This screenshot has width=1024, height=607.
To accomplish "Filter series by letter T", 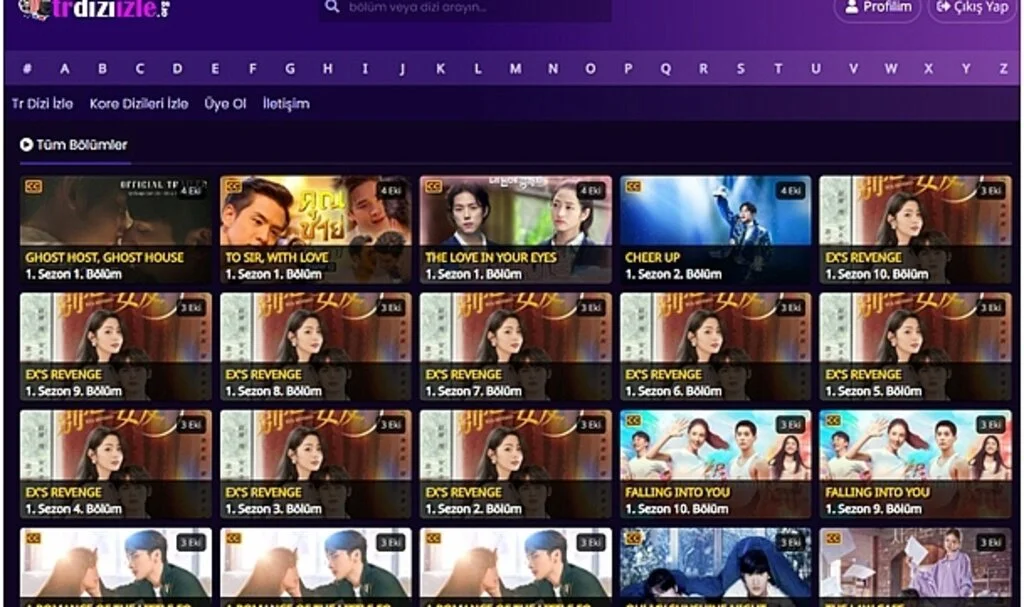I will coord(778,69).
